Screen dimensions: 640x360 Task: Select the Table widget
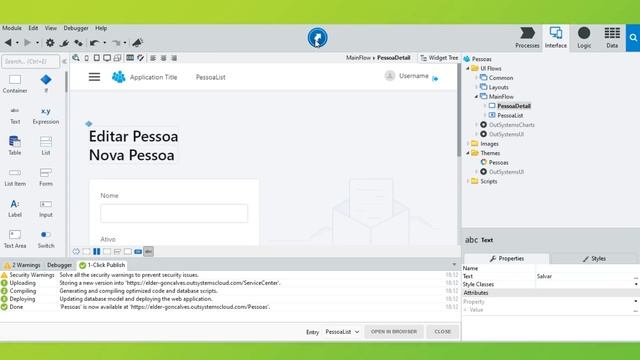tap(15, 146)
